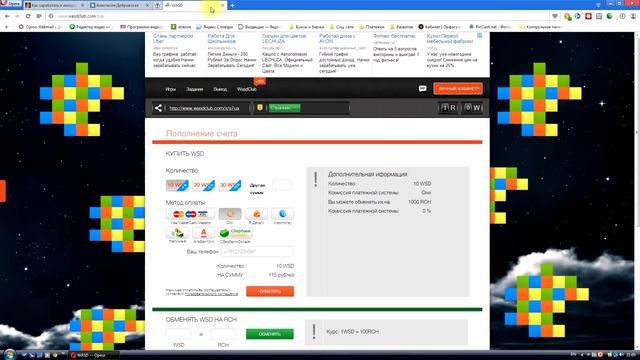Open the Соц сети bookmarks folder

tap(342, 27)
